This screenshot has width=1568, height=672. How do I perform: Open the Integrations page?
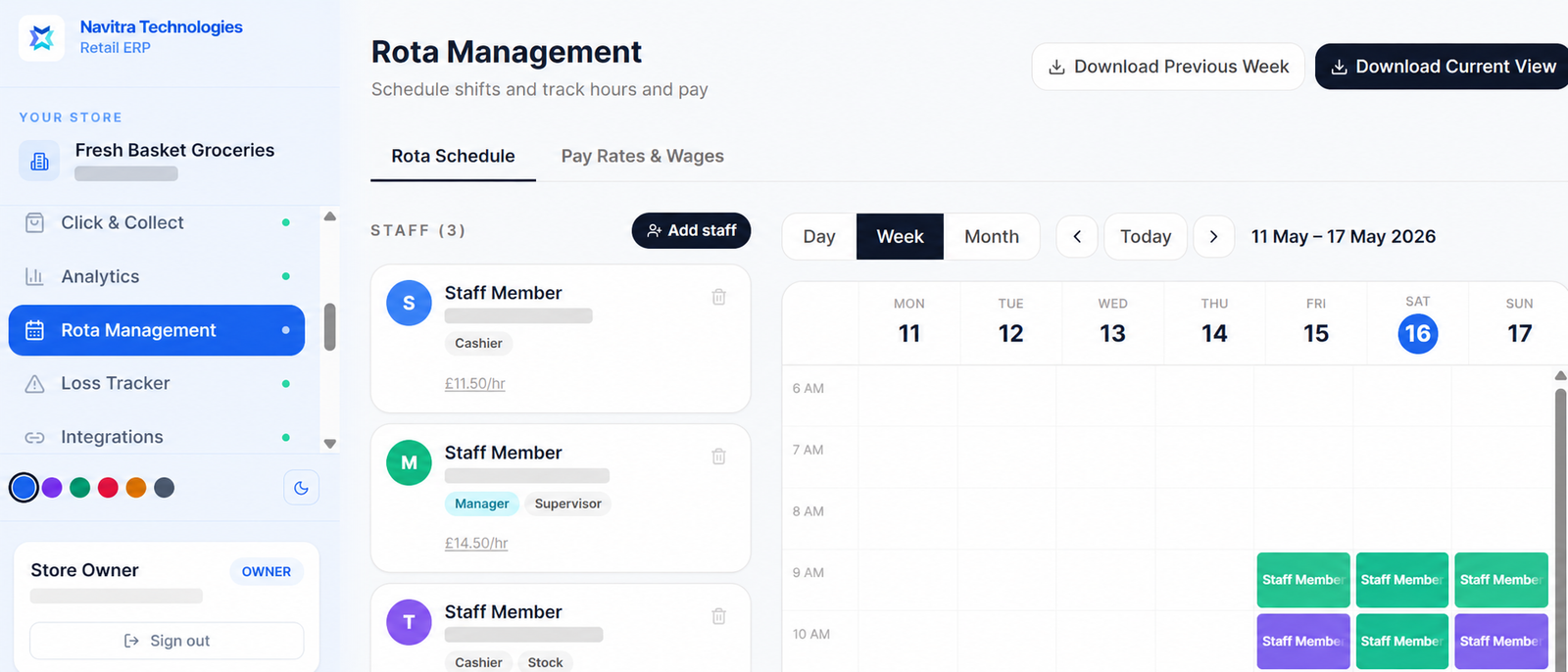click(157, 437)
